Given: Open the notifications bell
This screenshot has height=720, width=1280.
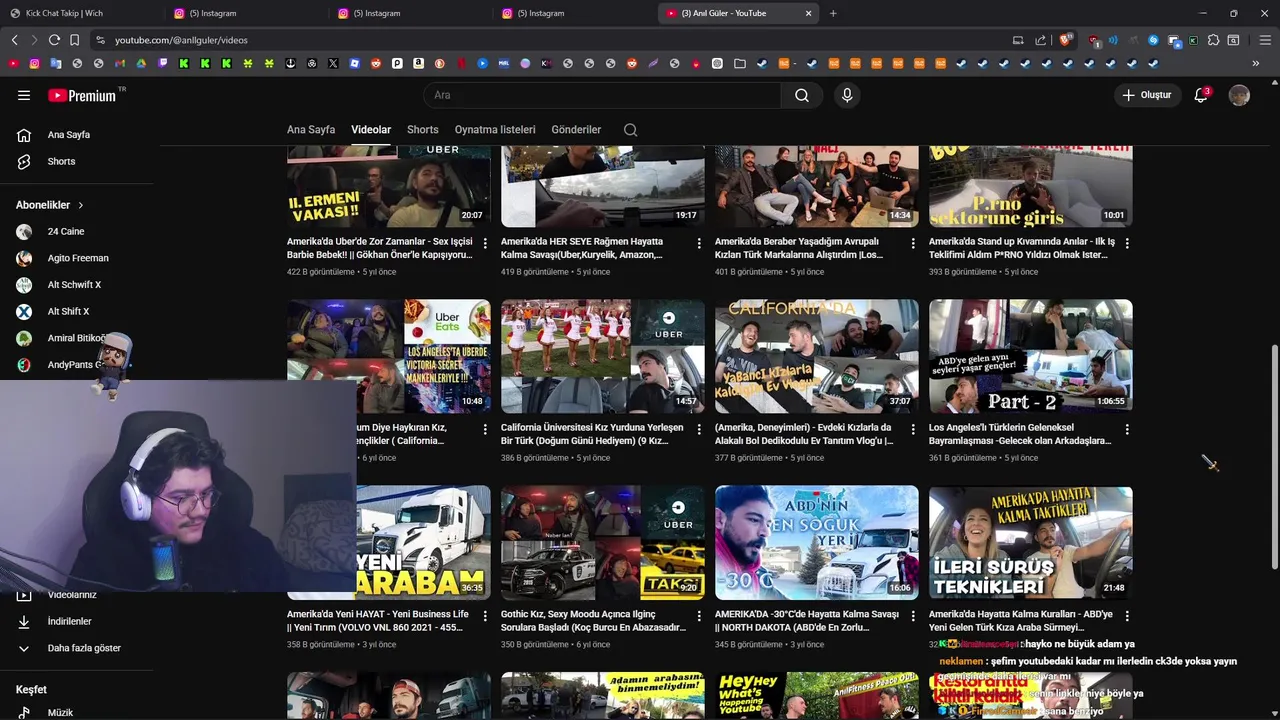Looking at the screenshot, I should coord(1201,95).
